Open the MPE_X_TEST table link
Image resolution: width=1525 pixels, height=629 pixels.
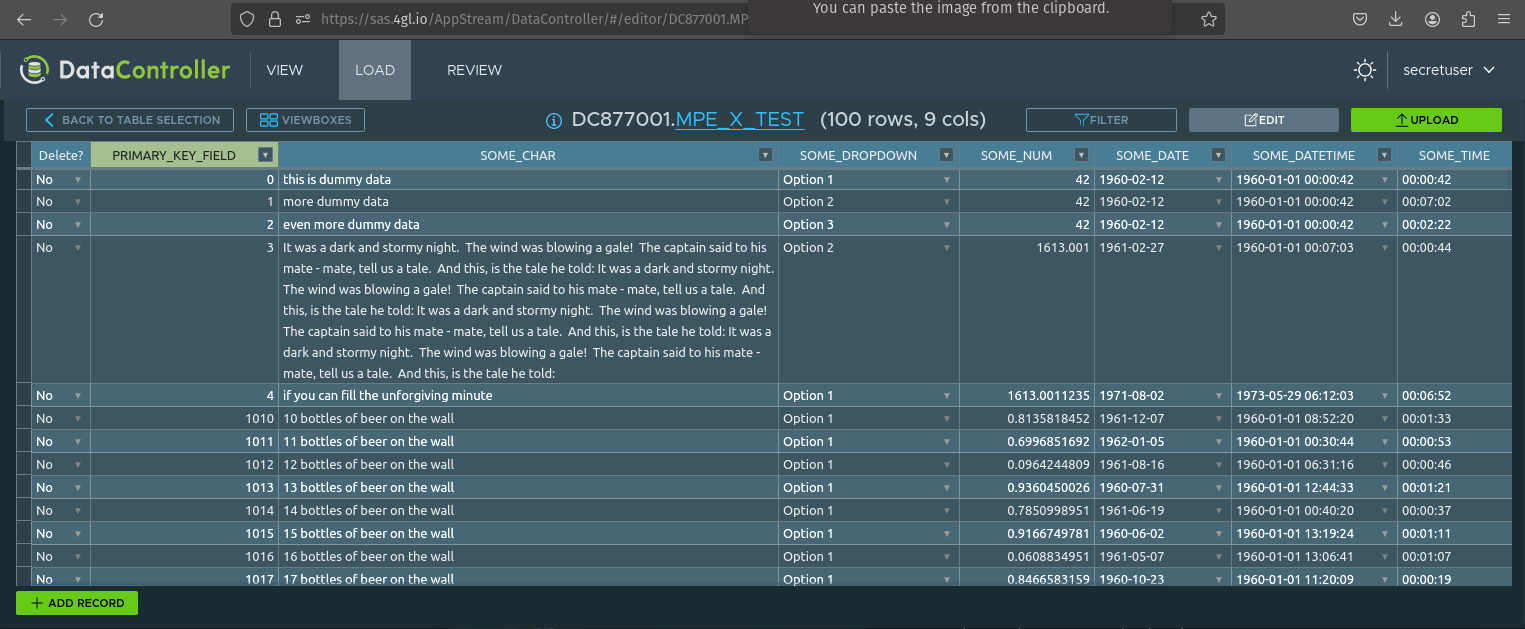point(739,120)
